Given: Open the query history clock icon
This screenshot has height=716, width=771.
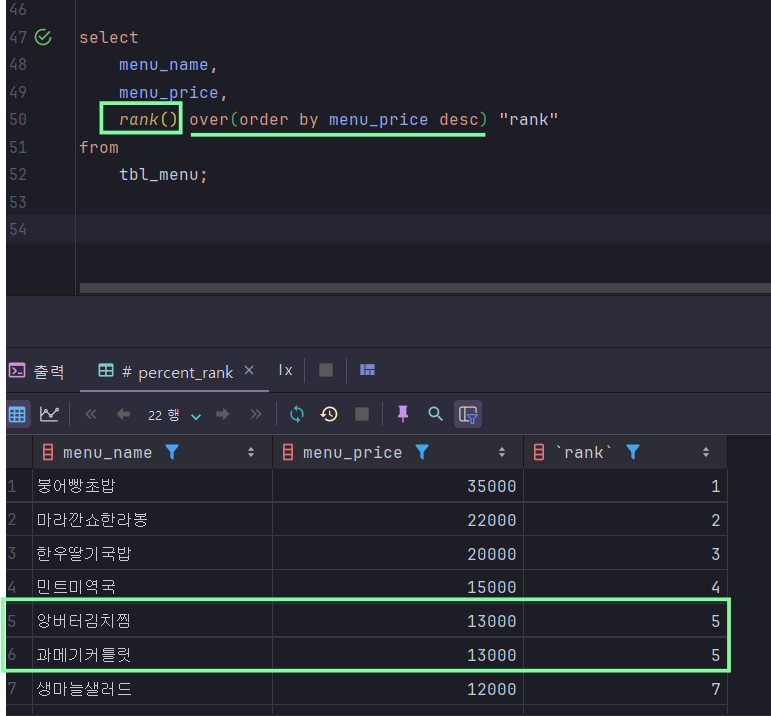Looking at the screenshot, I should coord(329,414).
